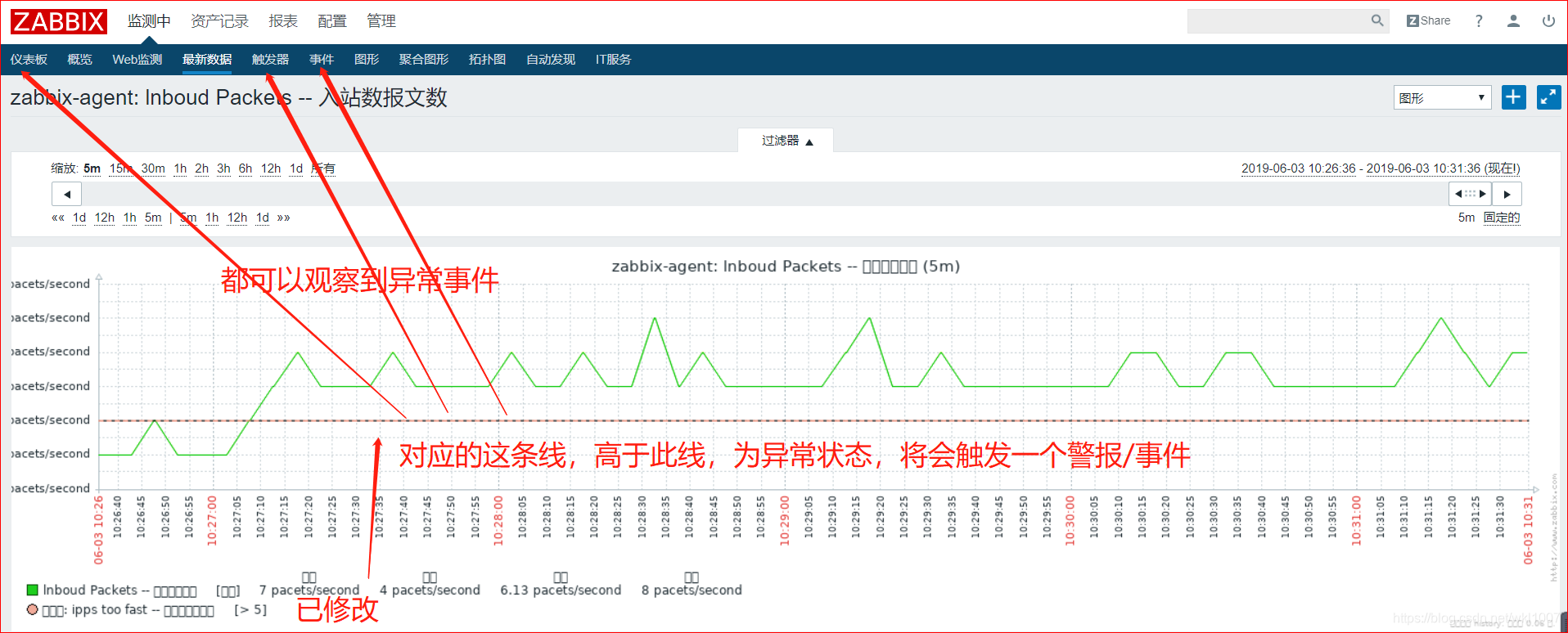Image resolution: width=1568 pixels, height=633 pixels.
Task: Open the 资产记录 main menu
Action: tap(219, 21)
